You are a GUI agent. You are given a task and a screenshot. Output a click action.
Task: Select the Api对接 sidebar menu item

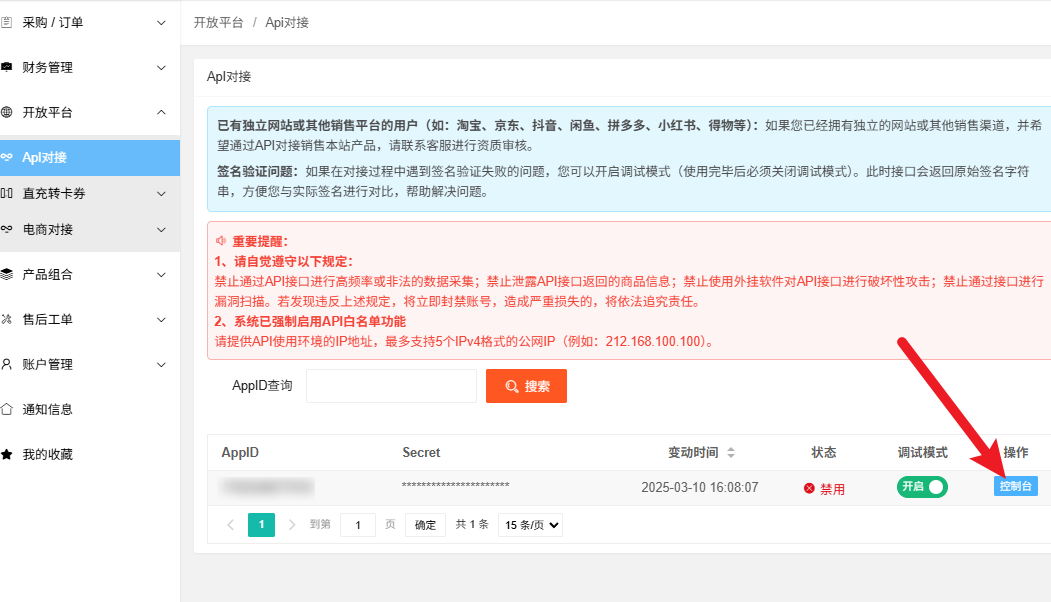point(90,158)
